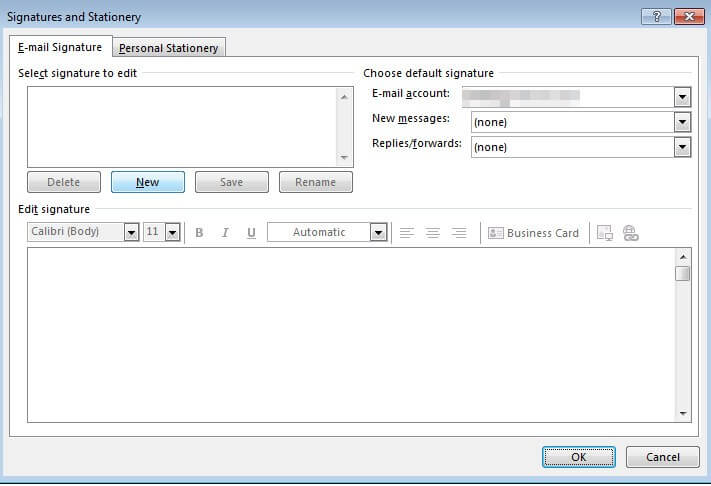
Task: Insert a picture into signature
Action: point(605,233)
